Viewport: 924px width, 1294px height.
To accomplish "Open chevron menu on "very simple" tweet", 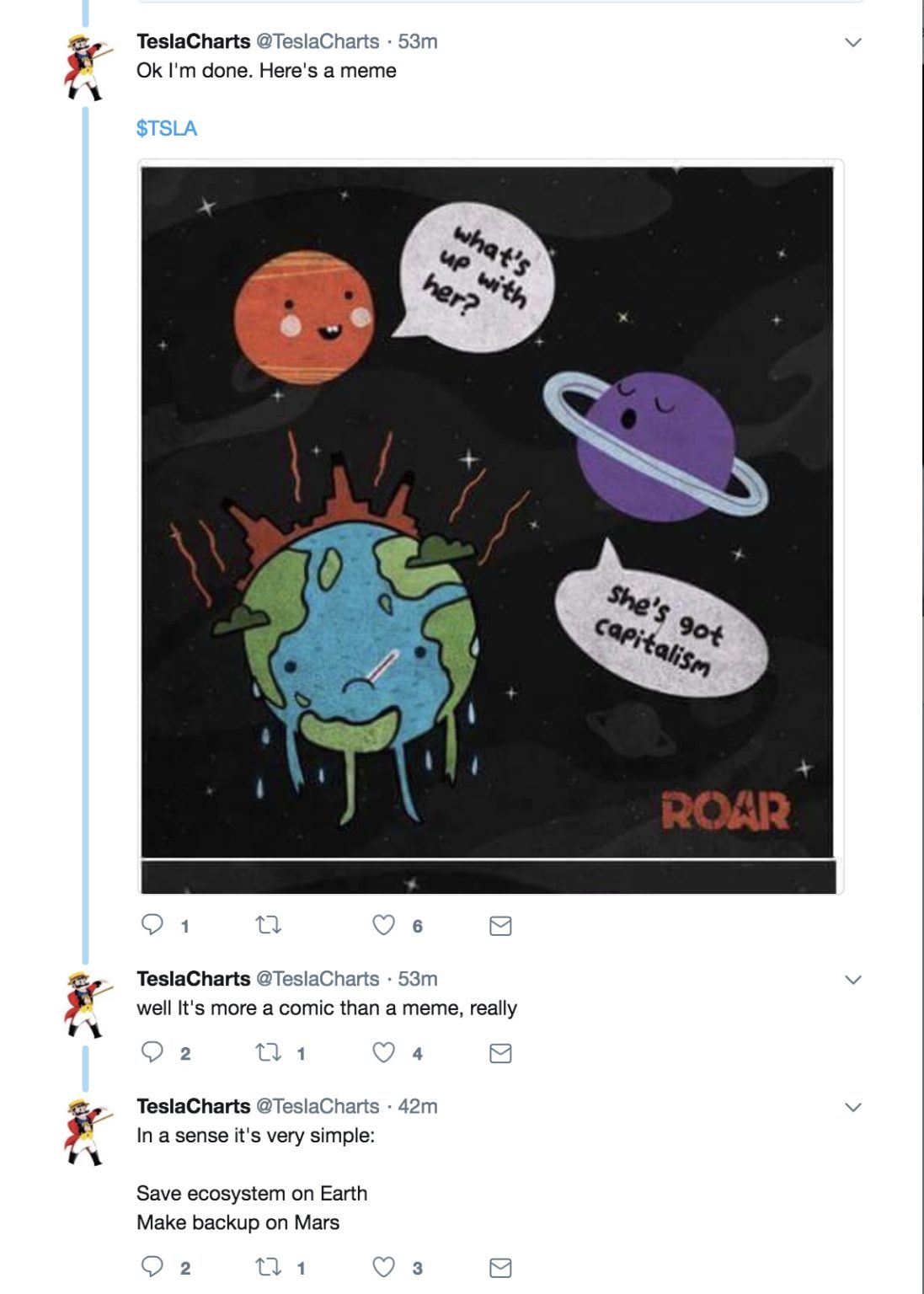I will (x=853, y=1107).
